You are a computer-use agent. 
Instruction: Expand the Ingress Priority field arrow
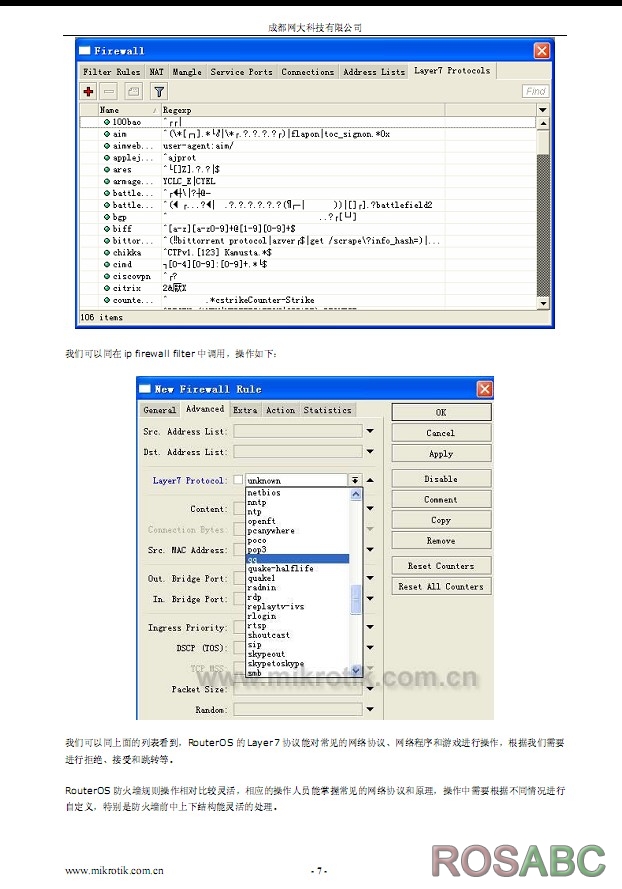(370, 626)
